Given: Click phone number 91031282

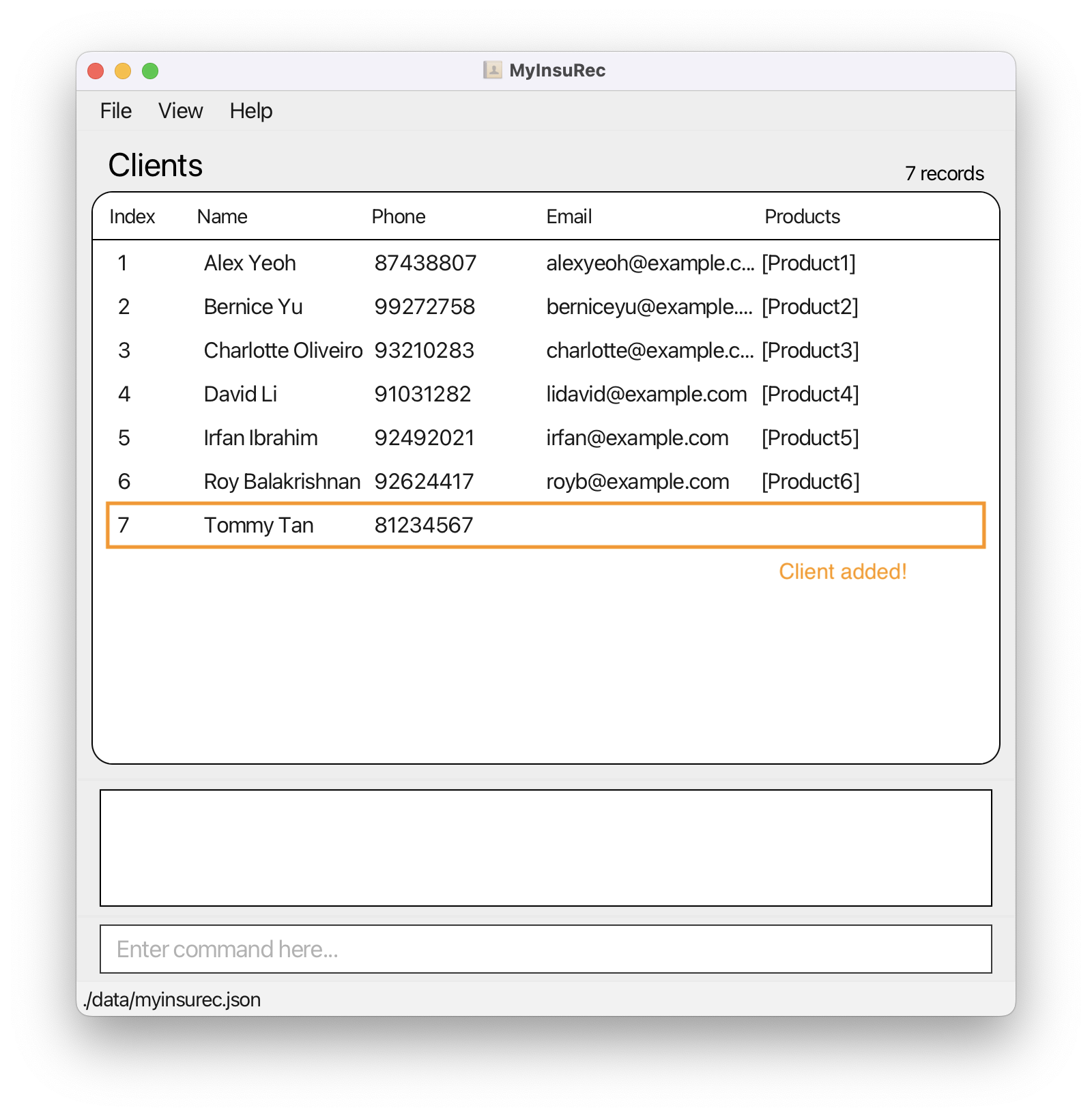Looking at the screenshot, I should coord(422,394).
